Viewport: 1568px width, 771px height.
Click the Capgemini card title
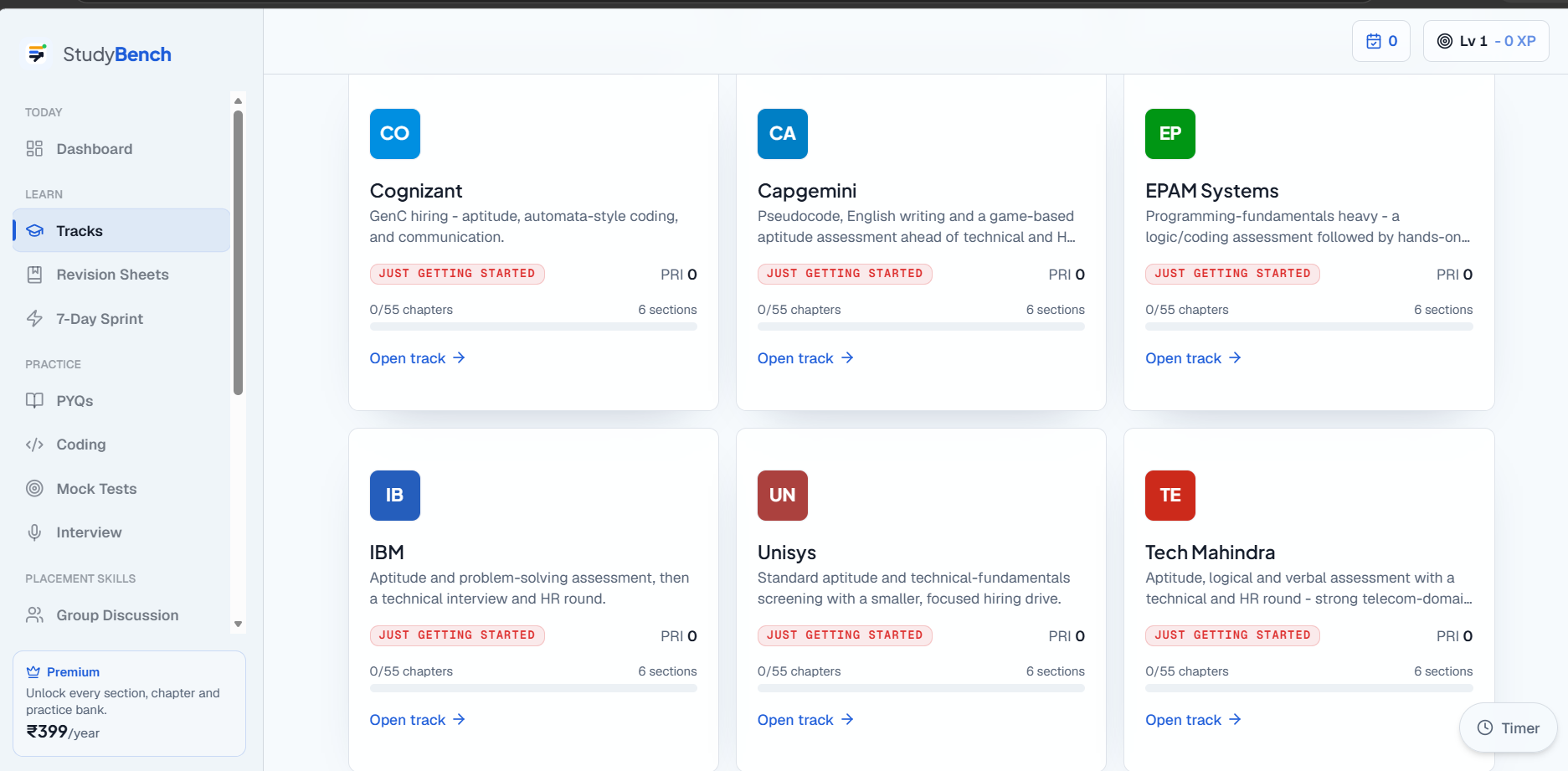click(807, 191)
